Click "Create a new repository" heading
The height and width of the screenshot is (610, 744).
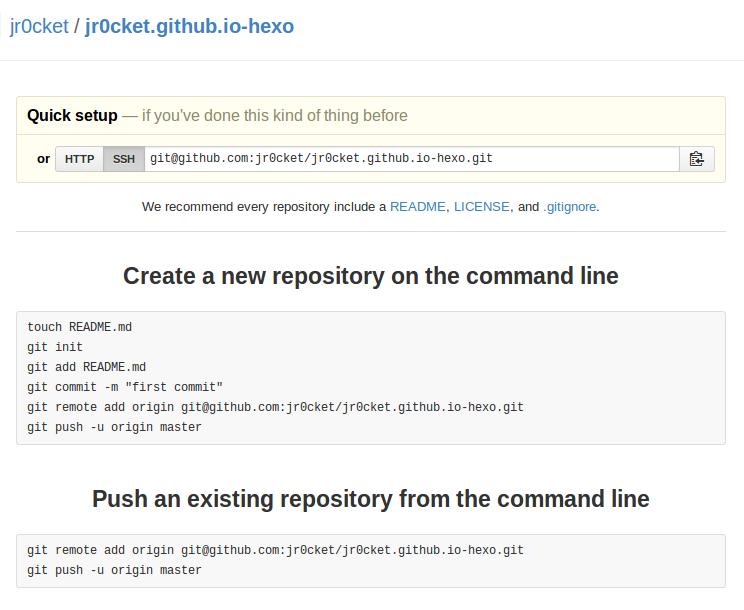click(371, 276)
